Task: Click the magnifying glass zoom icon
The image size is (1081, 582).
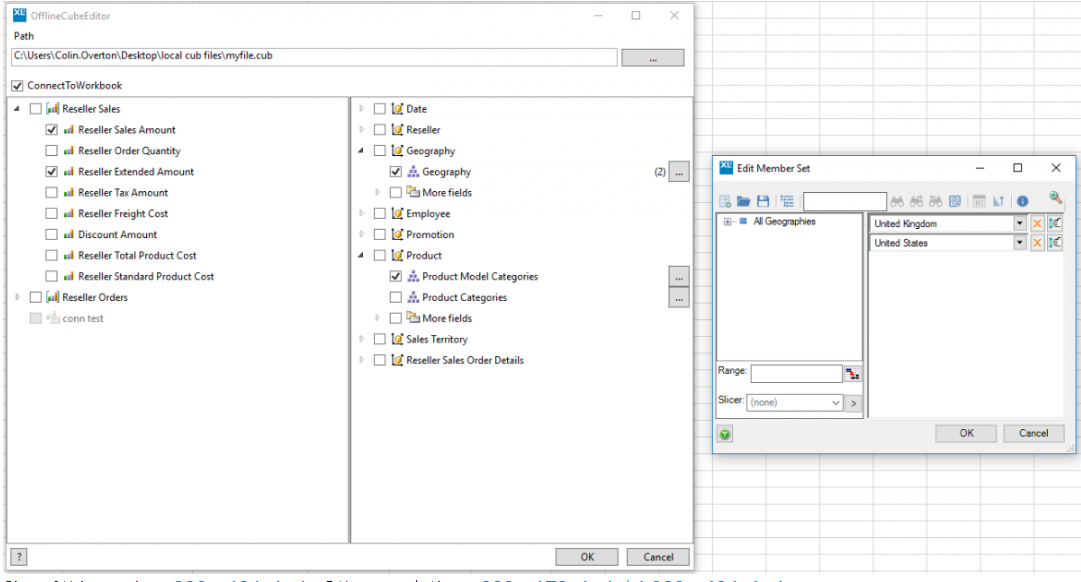Action: click(1055, 198)
